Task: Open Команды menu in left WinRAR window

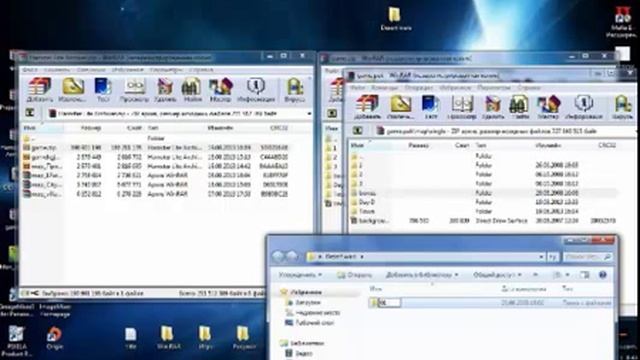Action: click(x=57, y=70)
